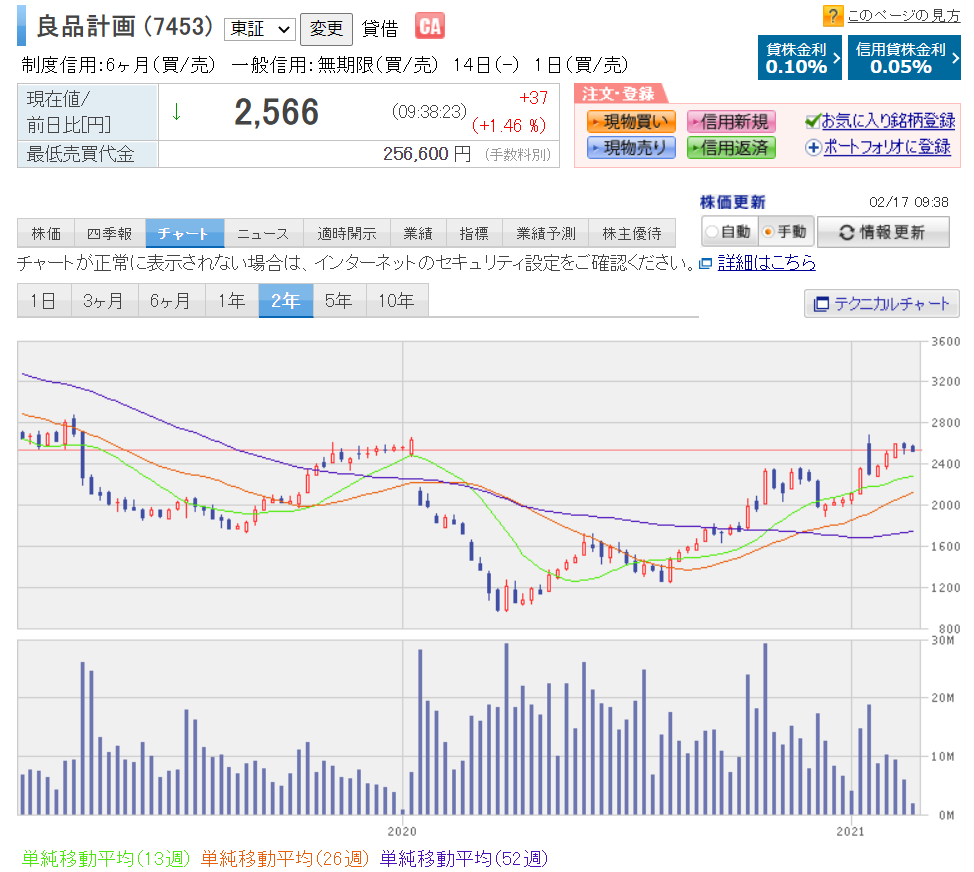Click the 現物売り order button
Image resolution: width=974 pixels, height=872 pixels.
point(631,148)
